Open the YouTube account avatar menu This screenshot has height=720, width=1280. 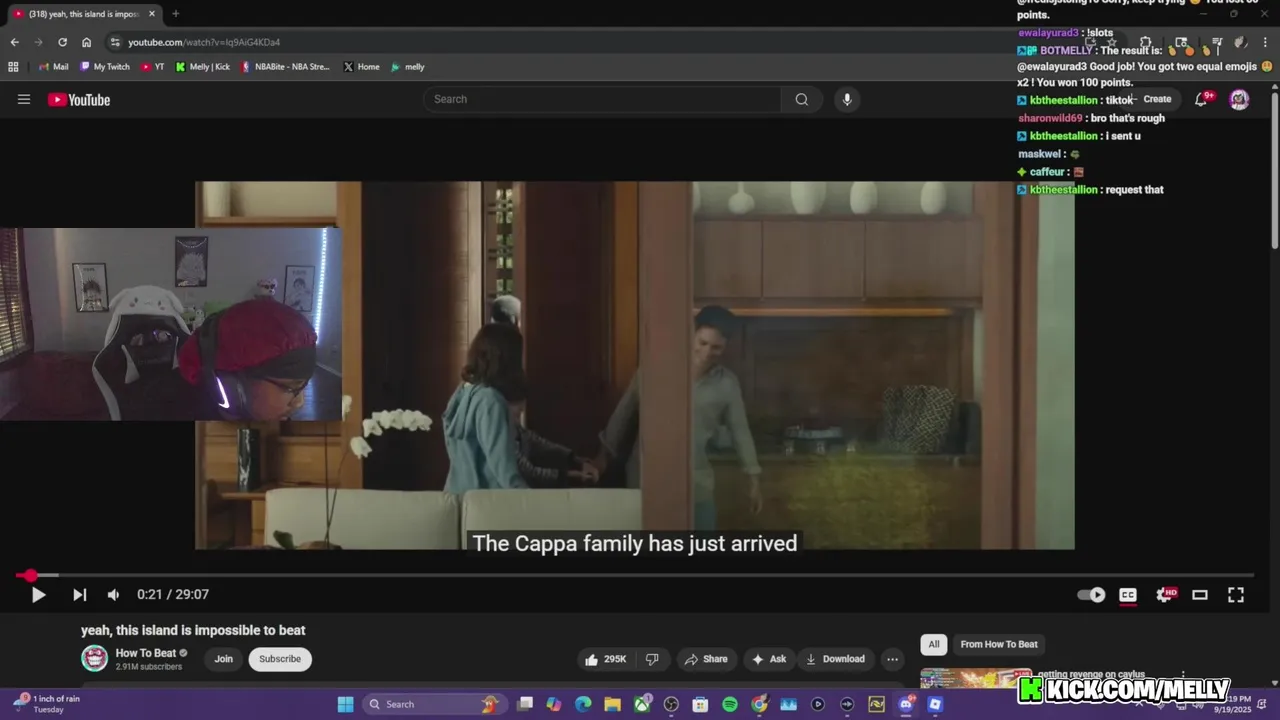coord(1239,99)
